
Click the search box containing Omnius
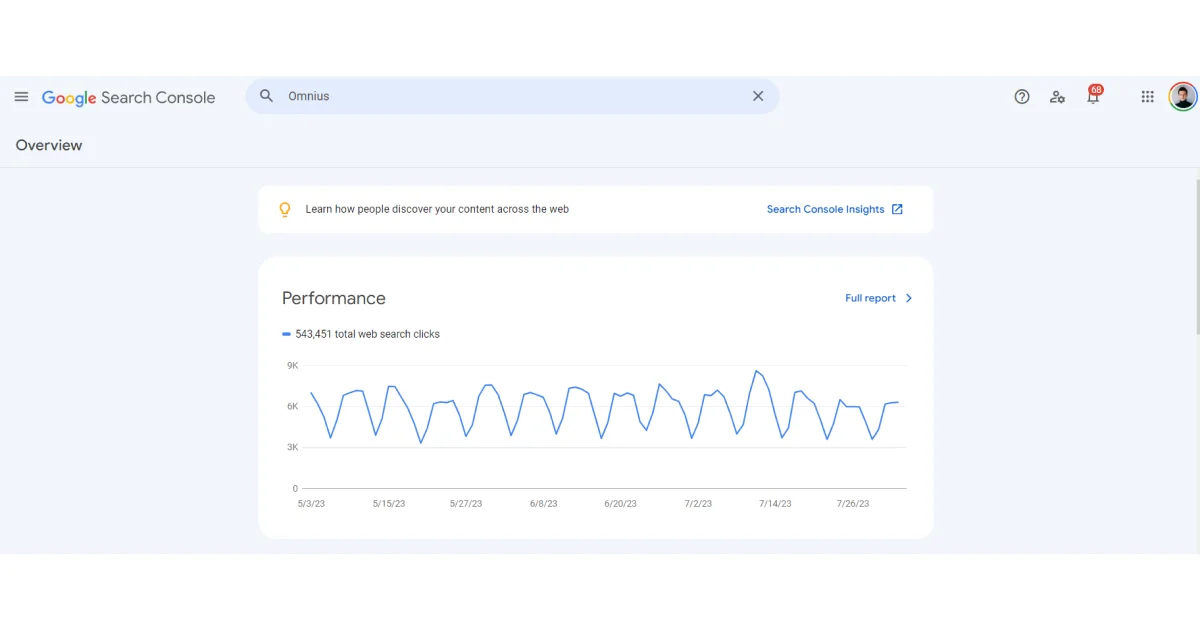[512, 96]
